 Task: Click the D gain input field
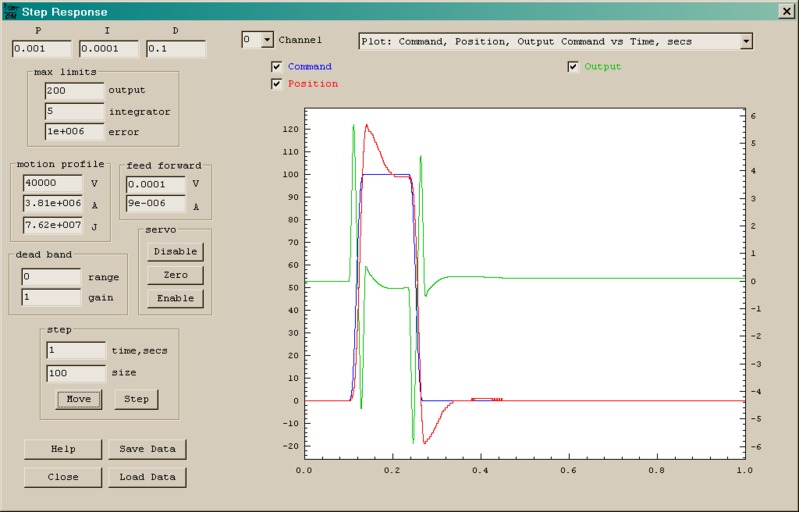(x=175, y=49)
